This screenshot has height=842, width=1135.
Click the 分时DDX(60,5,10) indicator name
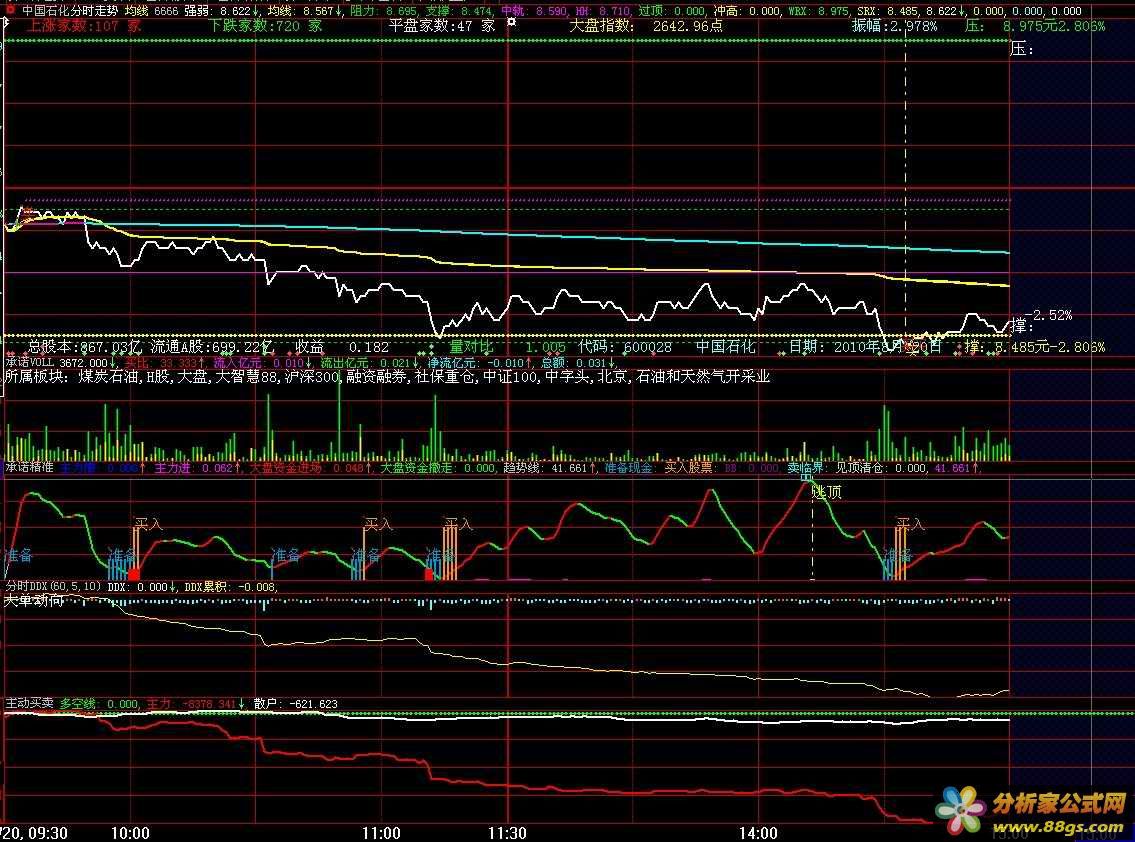point(54,586)
